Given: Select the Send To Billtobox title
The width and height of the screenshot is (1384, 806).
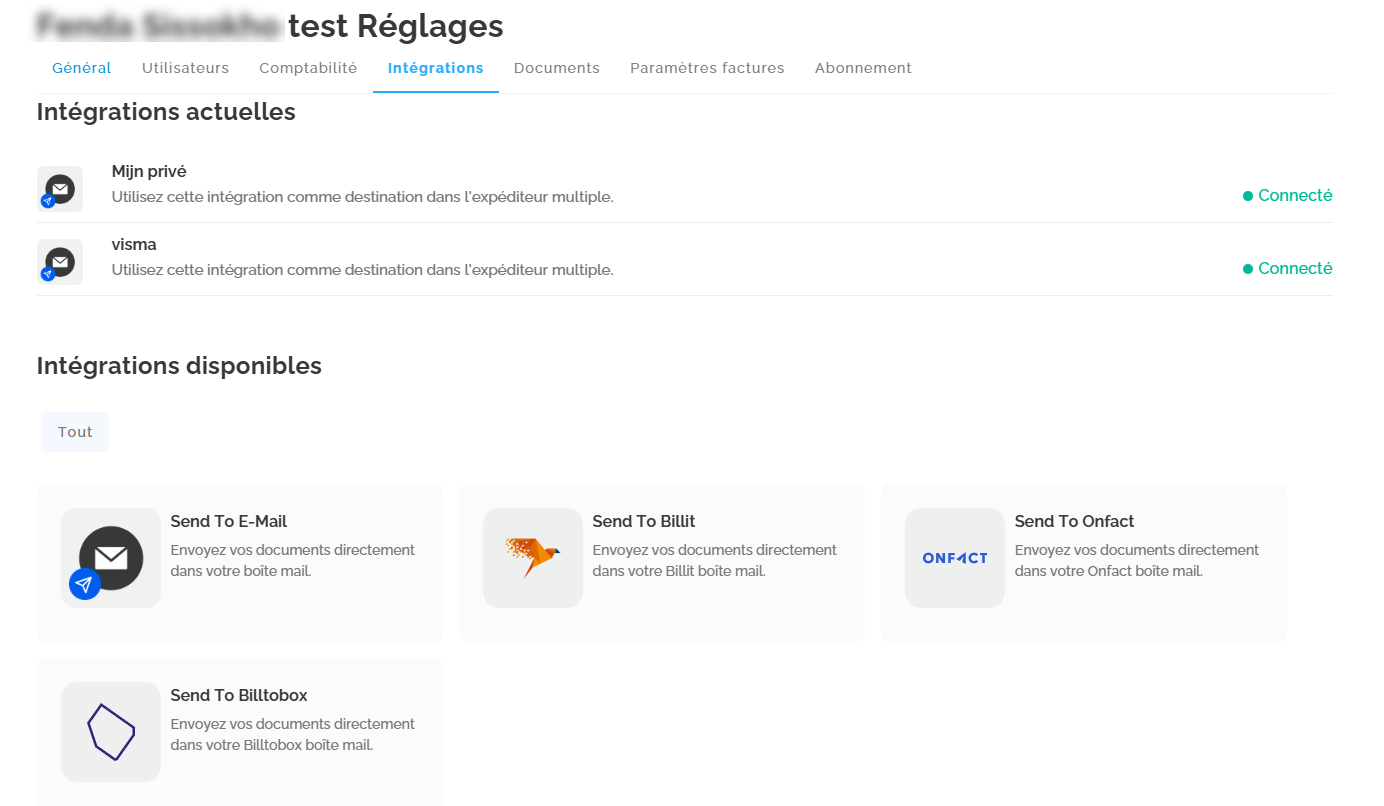Looking at the screenshot, I should click(x=239, y=695).
